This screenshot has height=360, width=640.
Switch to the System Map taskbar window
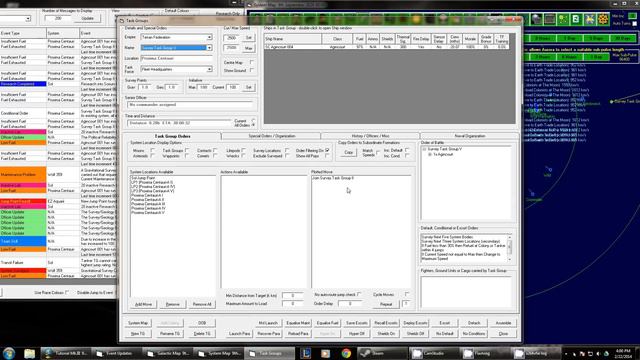coord(219,353)
